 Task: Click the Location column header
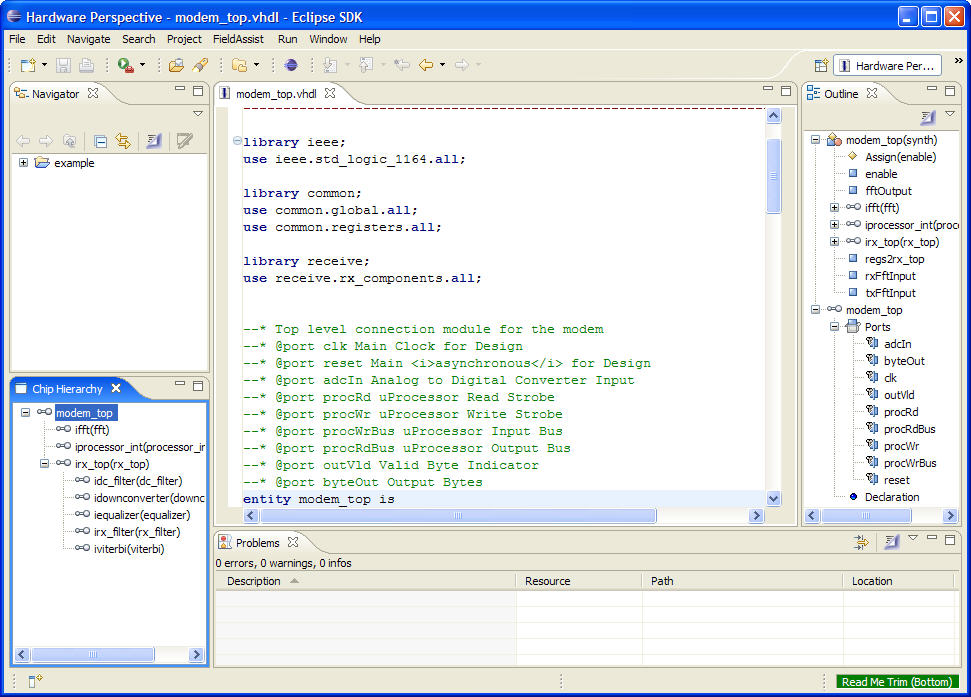click(897, 581)
